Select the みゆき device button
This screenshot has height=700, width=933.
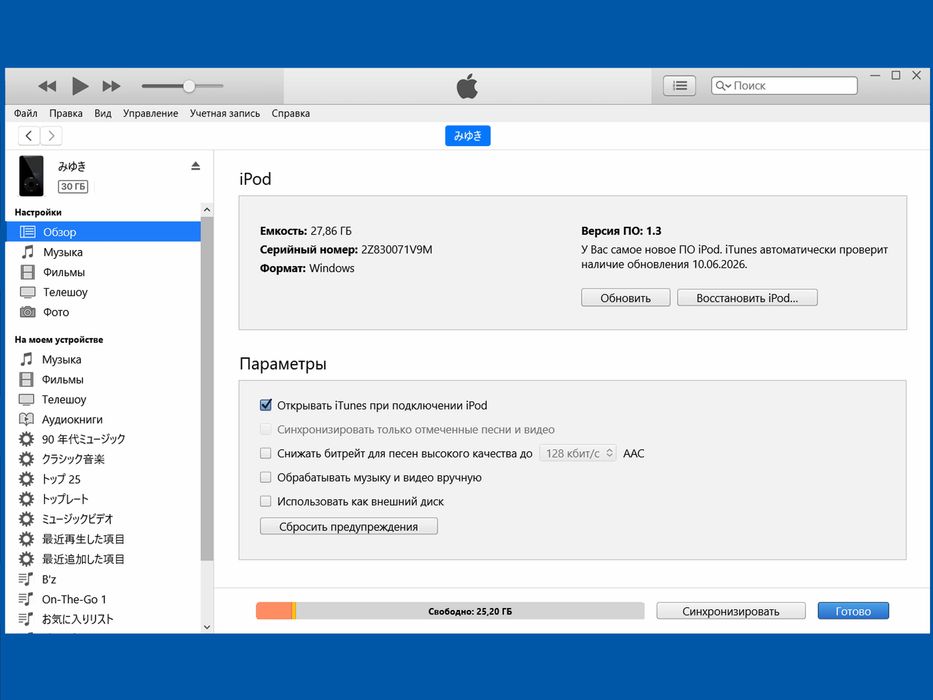click(468, 136)
